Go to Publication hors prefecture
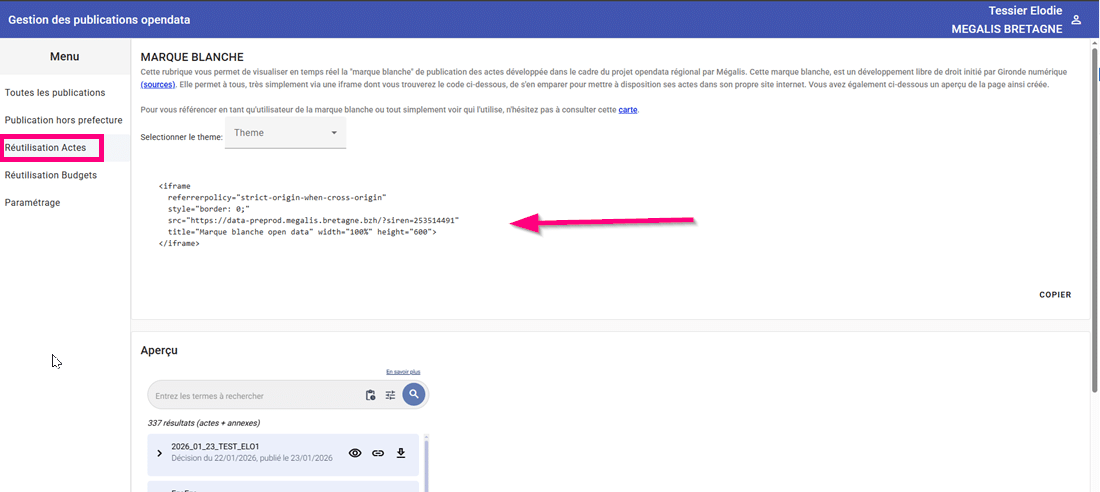The height and width of the screenshot is (492, 1100). [x=63, y=120]
